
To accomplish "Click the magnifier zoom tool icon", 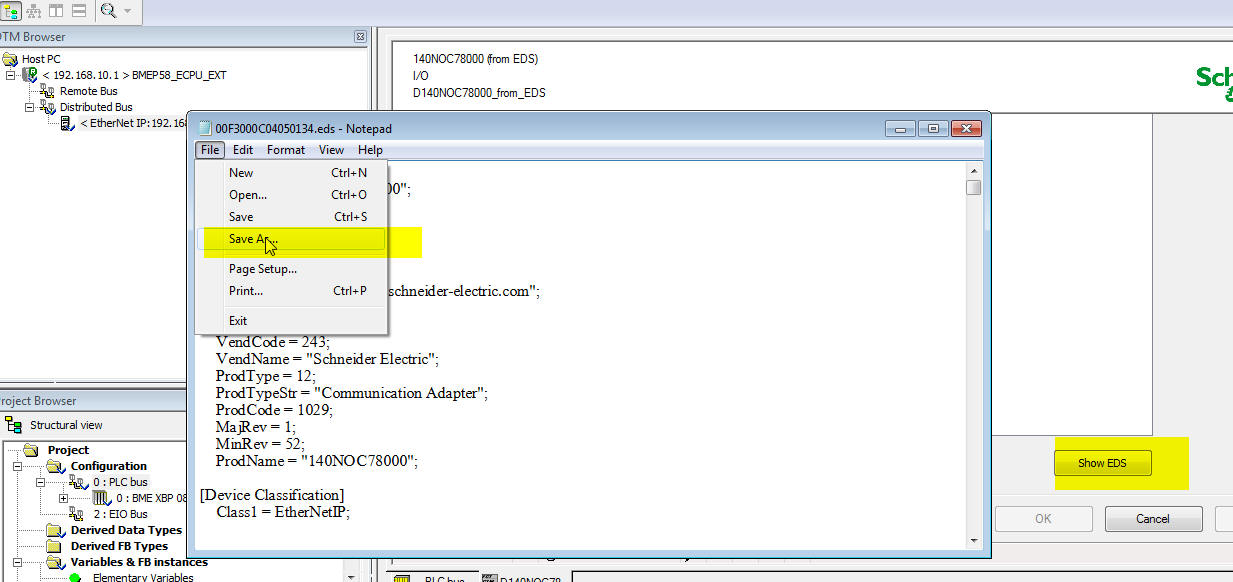I will pyautogui.click(x=108, y=11).
